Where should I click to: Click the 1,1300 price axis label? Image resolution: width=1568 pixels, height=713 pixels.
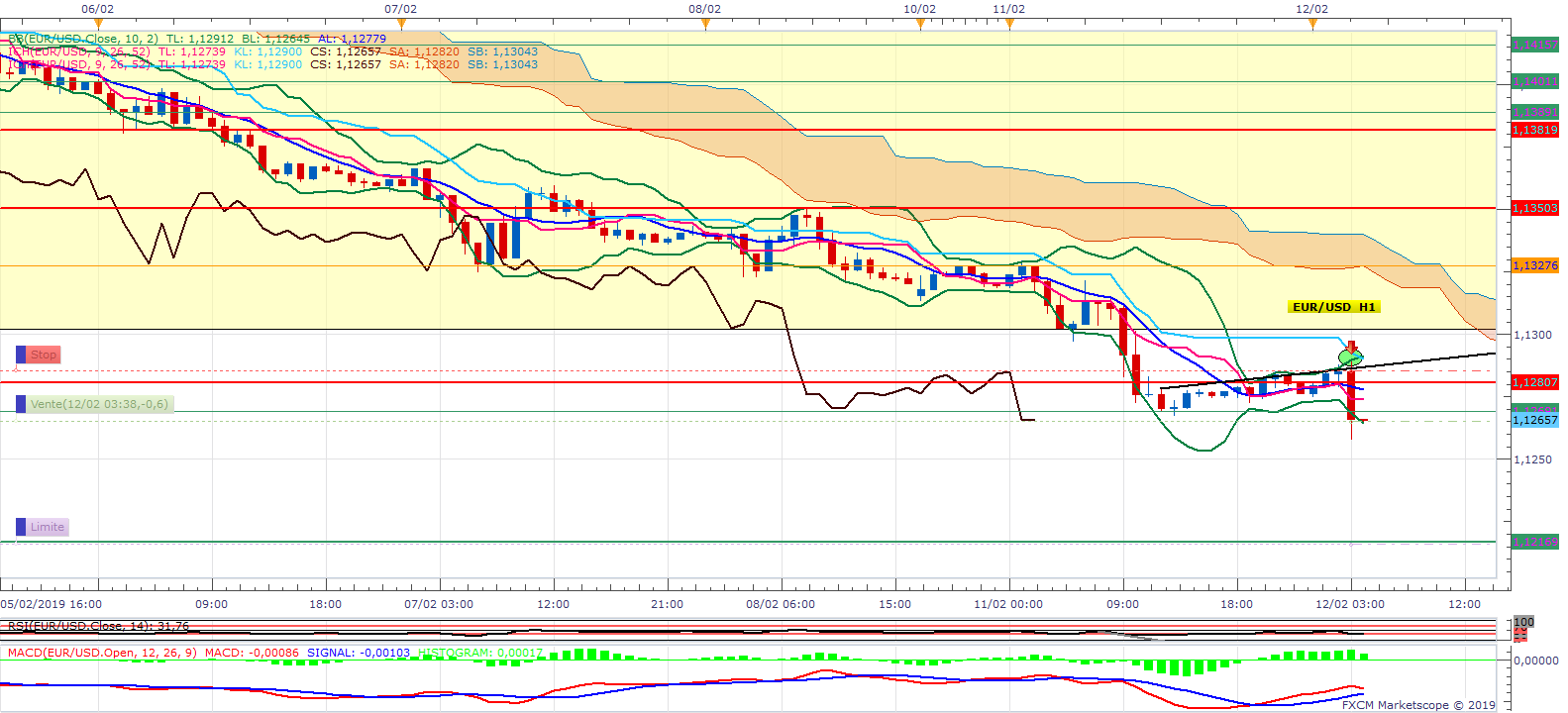pos(1532,335)
